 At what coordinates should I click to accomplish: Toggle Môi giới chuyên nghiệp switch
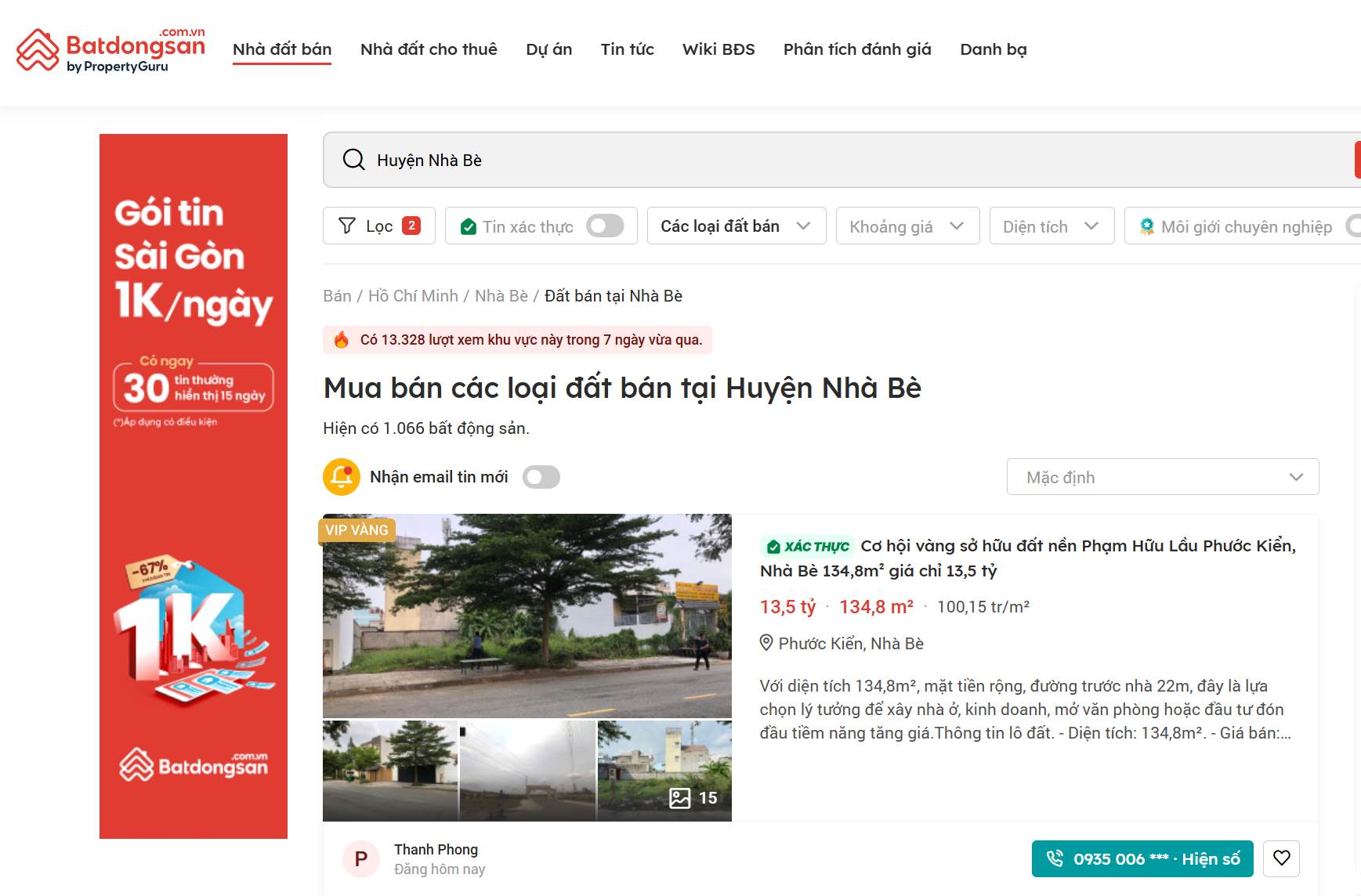1353,226
